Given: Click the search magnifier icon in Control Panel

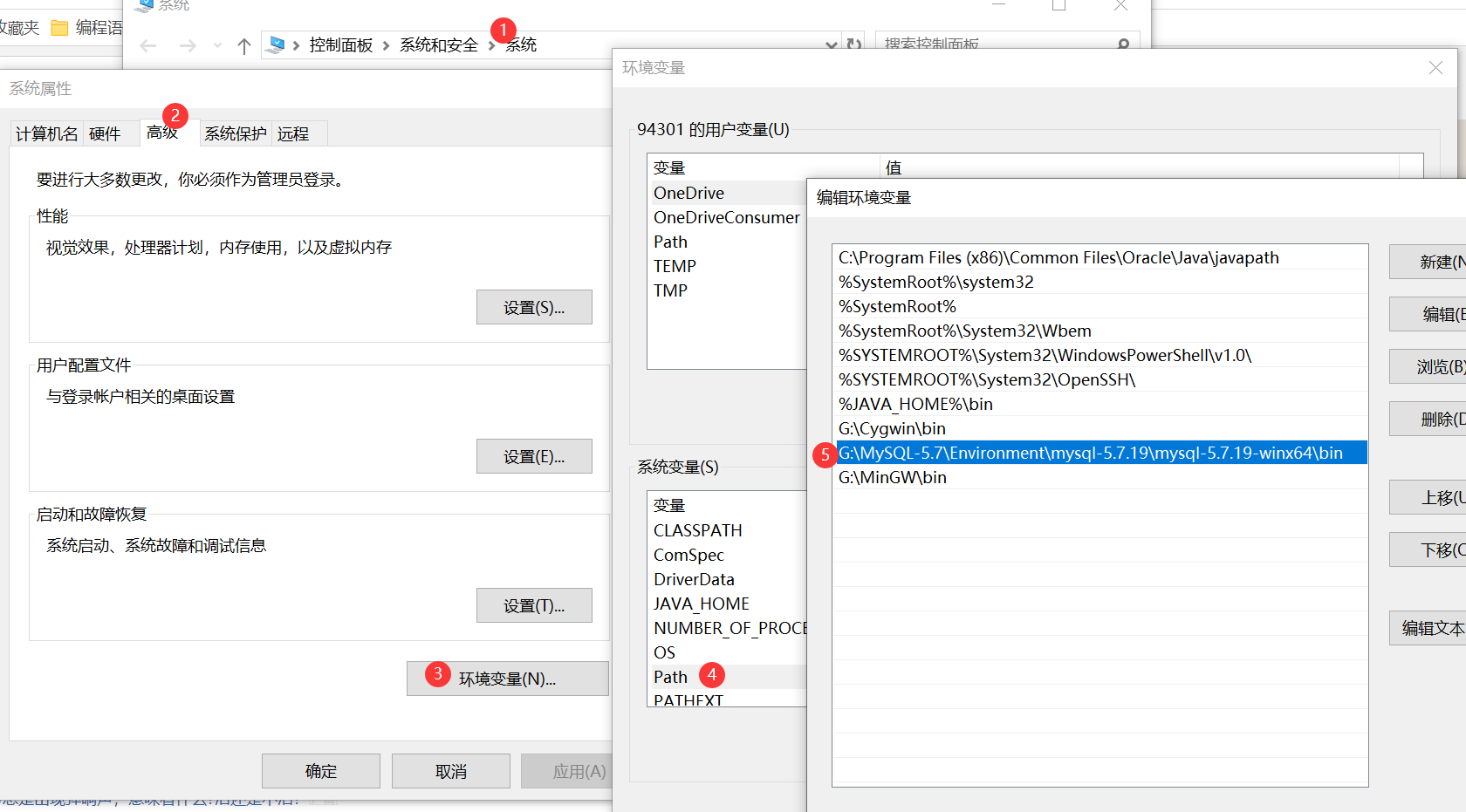Looking at the screenshot, I should pos(1123,44).
